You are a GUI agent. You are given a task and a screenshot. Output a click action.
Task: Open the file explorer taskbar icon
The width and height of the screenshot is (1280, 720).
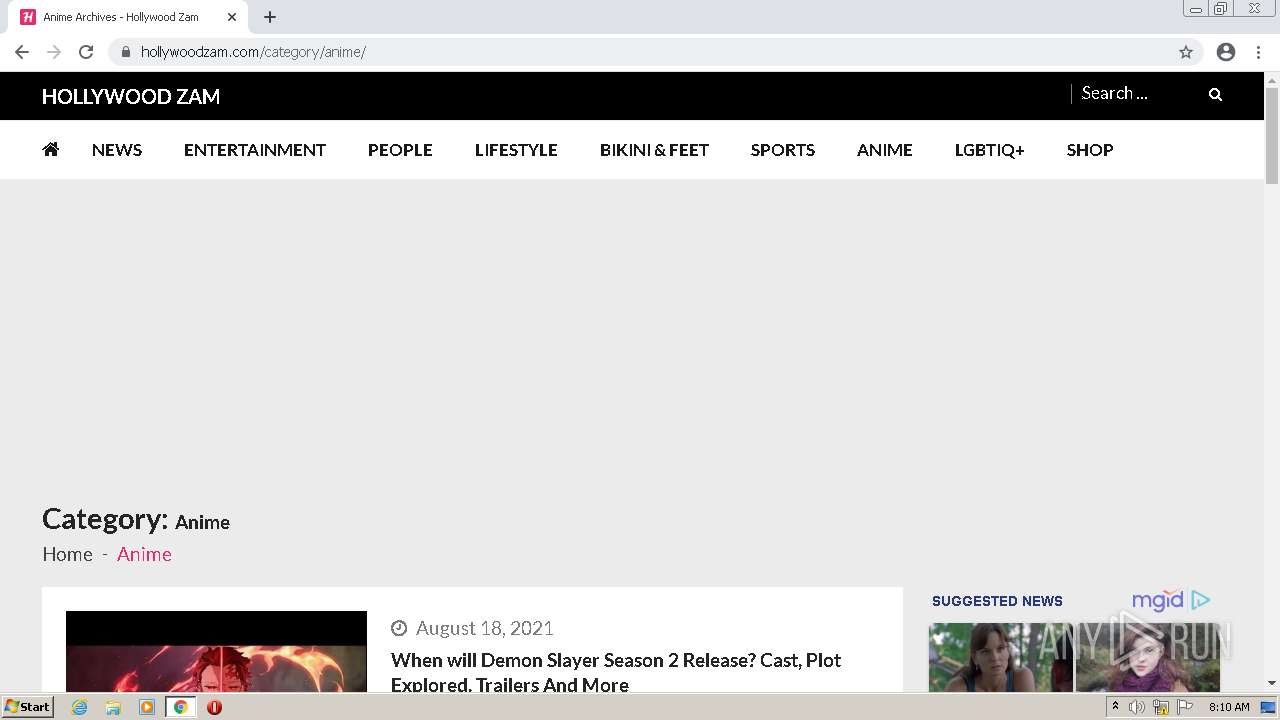pyautogui.click(x=113, y=707)
